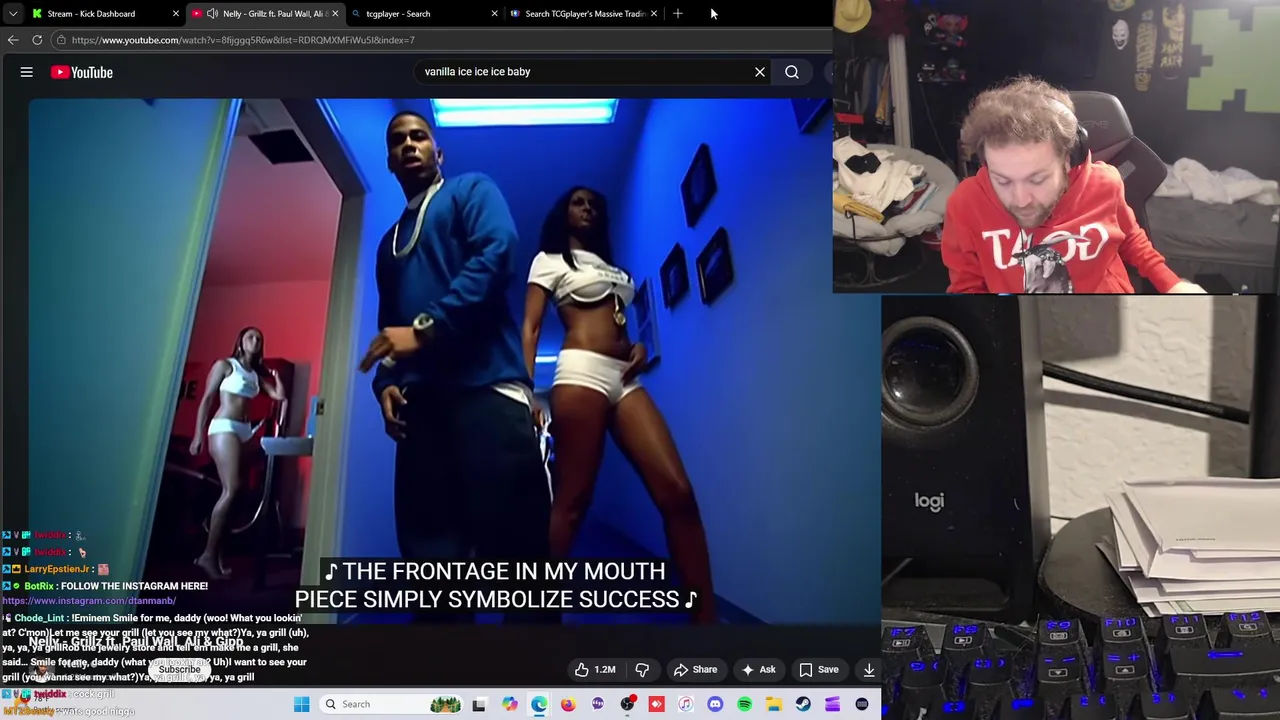
Task: Open a new browser tab
Action: 678,14
